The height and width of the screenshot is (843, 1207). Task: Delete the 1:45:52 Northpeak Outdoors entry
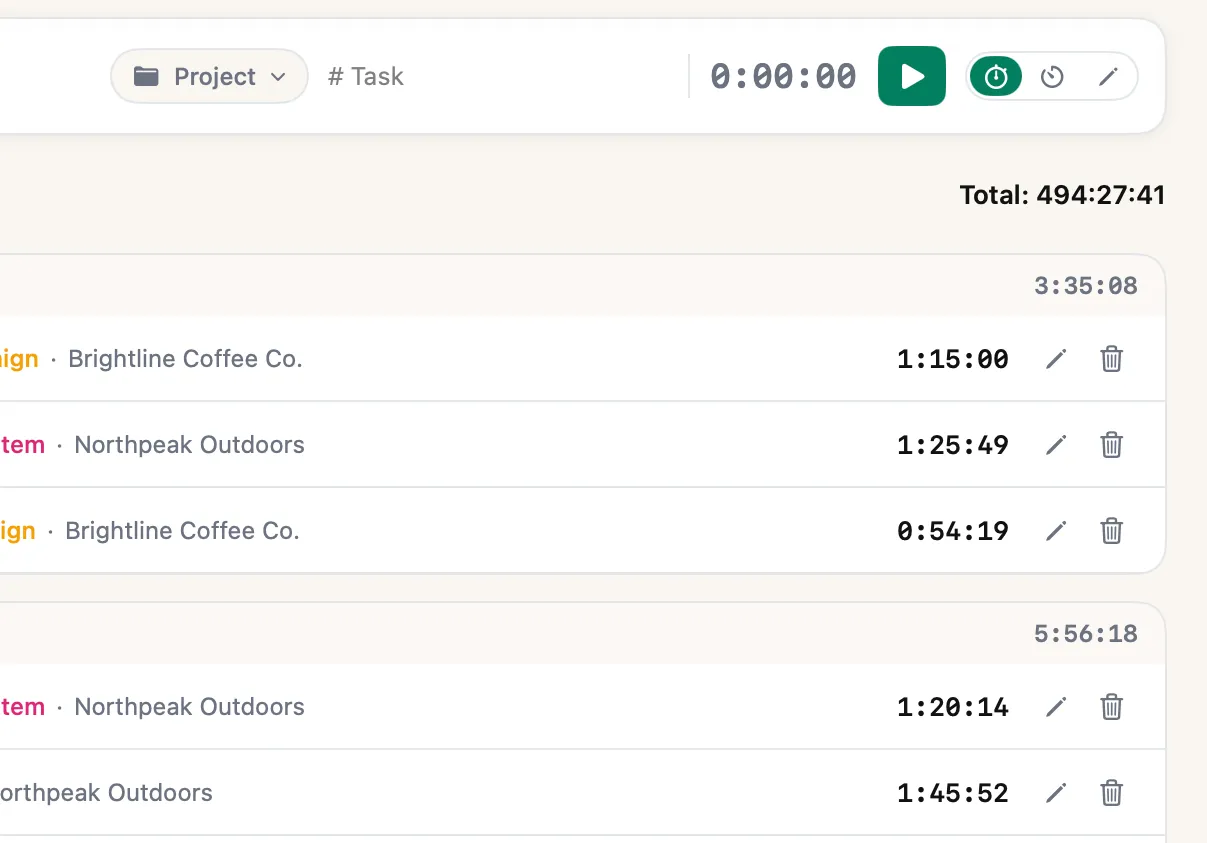(1112, 793)
